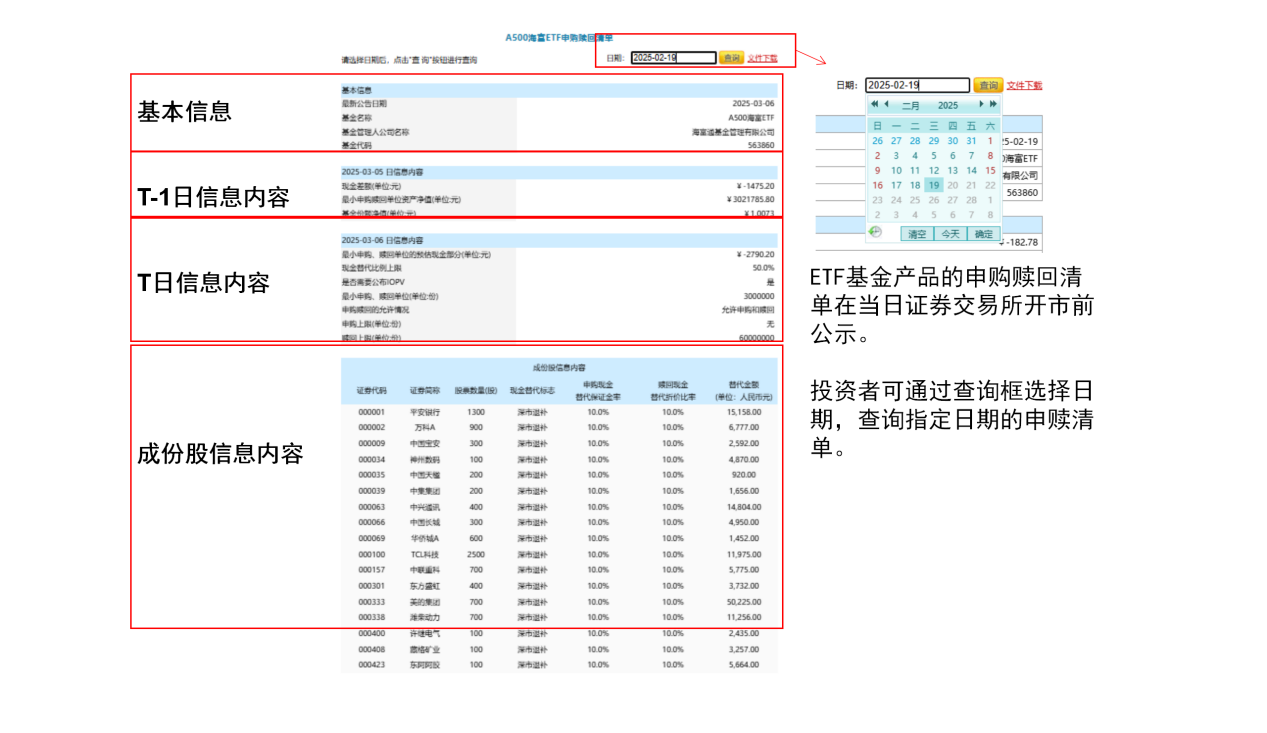The width and height of the screenshot is (1267, 733).
Task: Go to previous month in calendar popup
Action: tap(886, 105)
